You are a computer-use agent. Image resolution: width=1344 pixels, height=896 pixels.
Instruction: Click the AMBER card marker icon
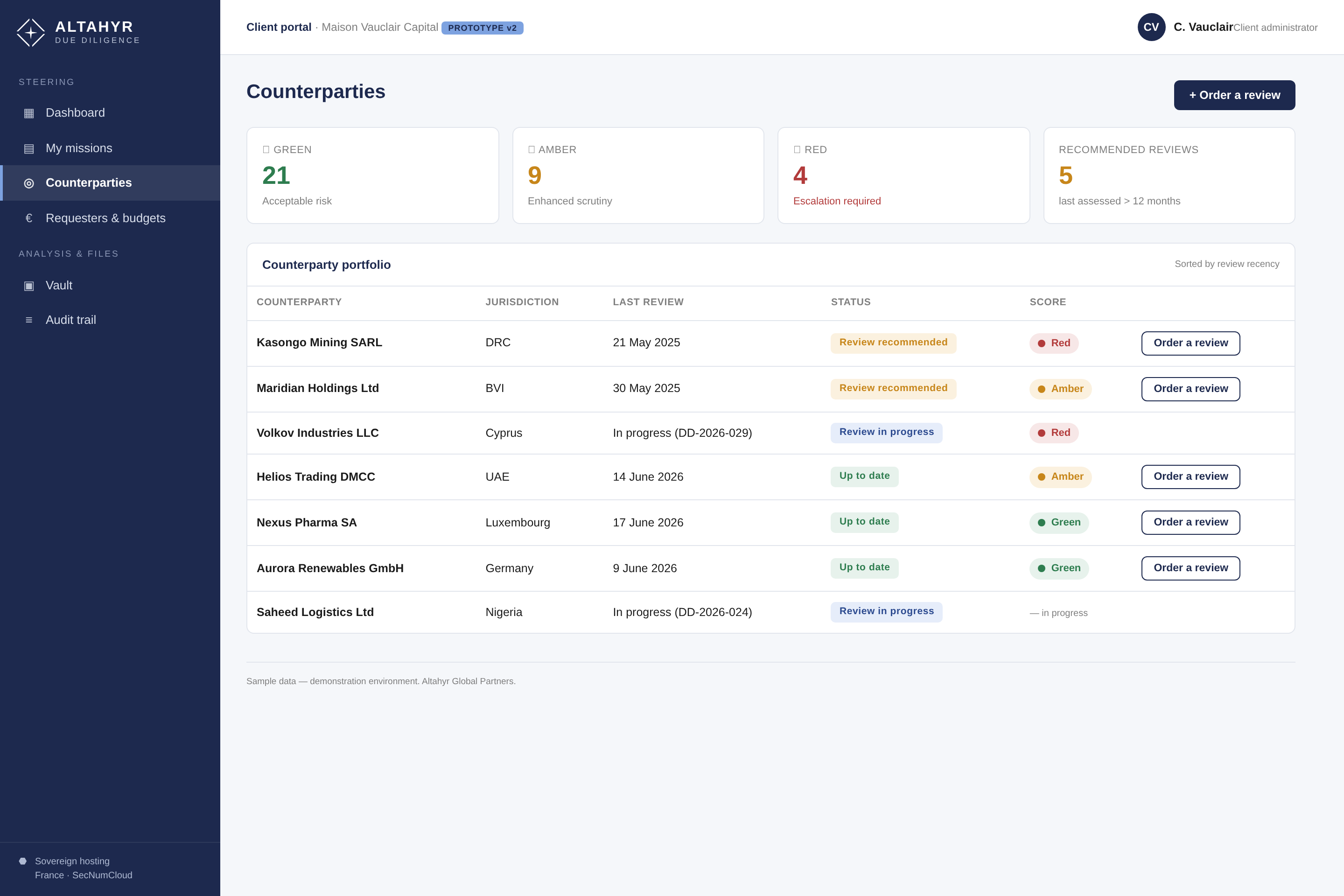click(x=532, y=150)
